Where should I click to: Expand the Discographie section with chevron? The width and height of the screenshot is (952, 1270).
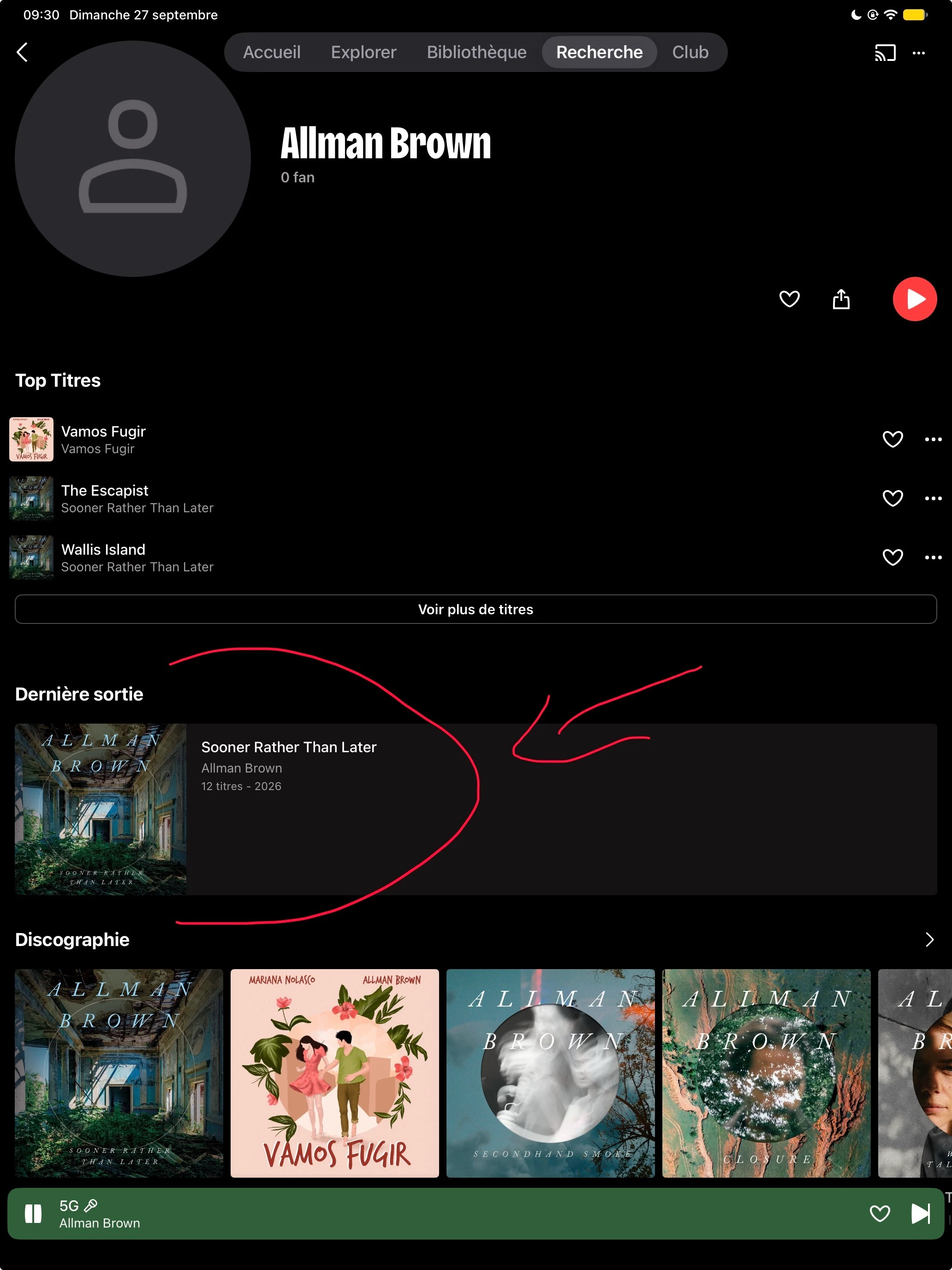point(929,939)
